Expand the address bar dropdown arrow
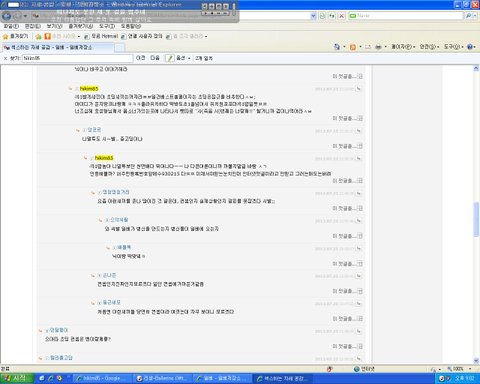 point(313,16)
